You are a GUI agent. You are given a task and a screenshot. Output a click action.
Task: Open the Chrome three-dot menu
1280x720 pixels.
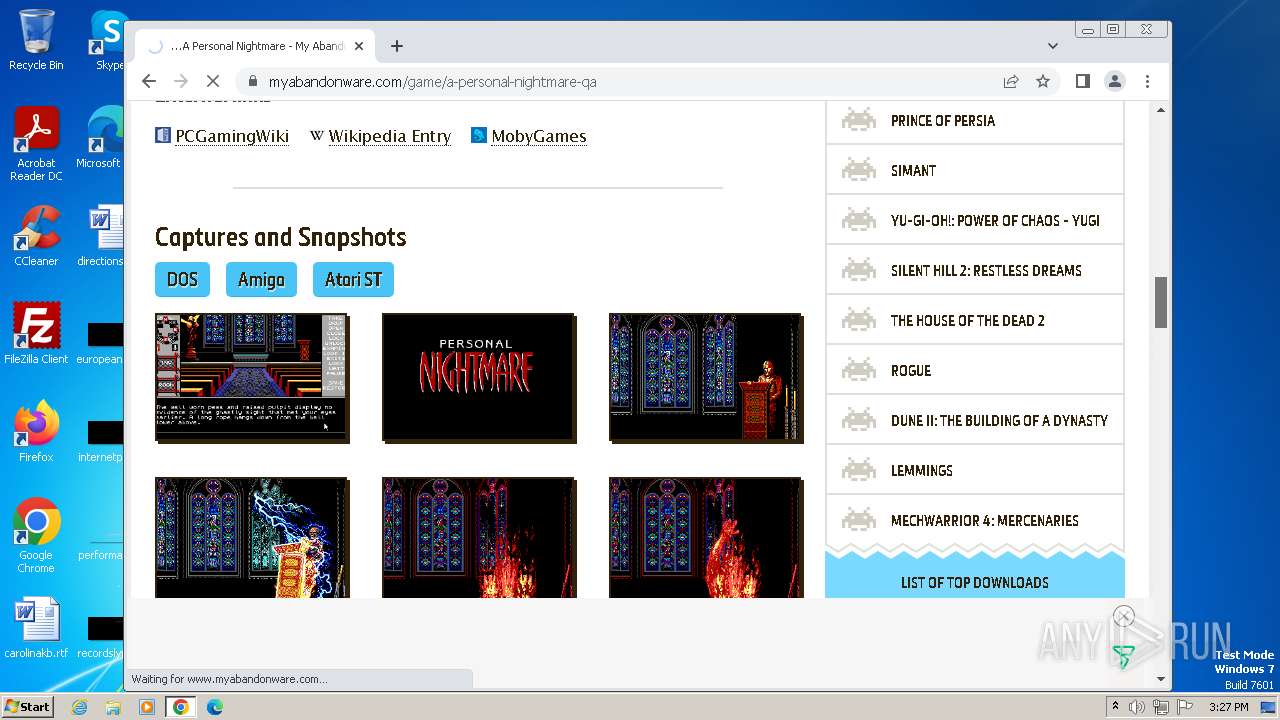coord(1147,81)
